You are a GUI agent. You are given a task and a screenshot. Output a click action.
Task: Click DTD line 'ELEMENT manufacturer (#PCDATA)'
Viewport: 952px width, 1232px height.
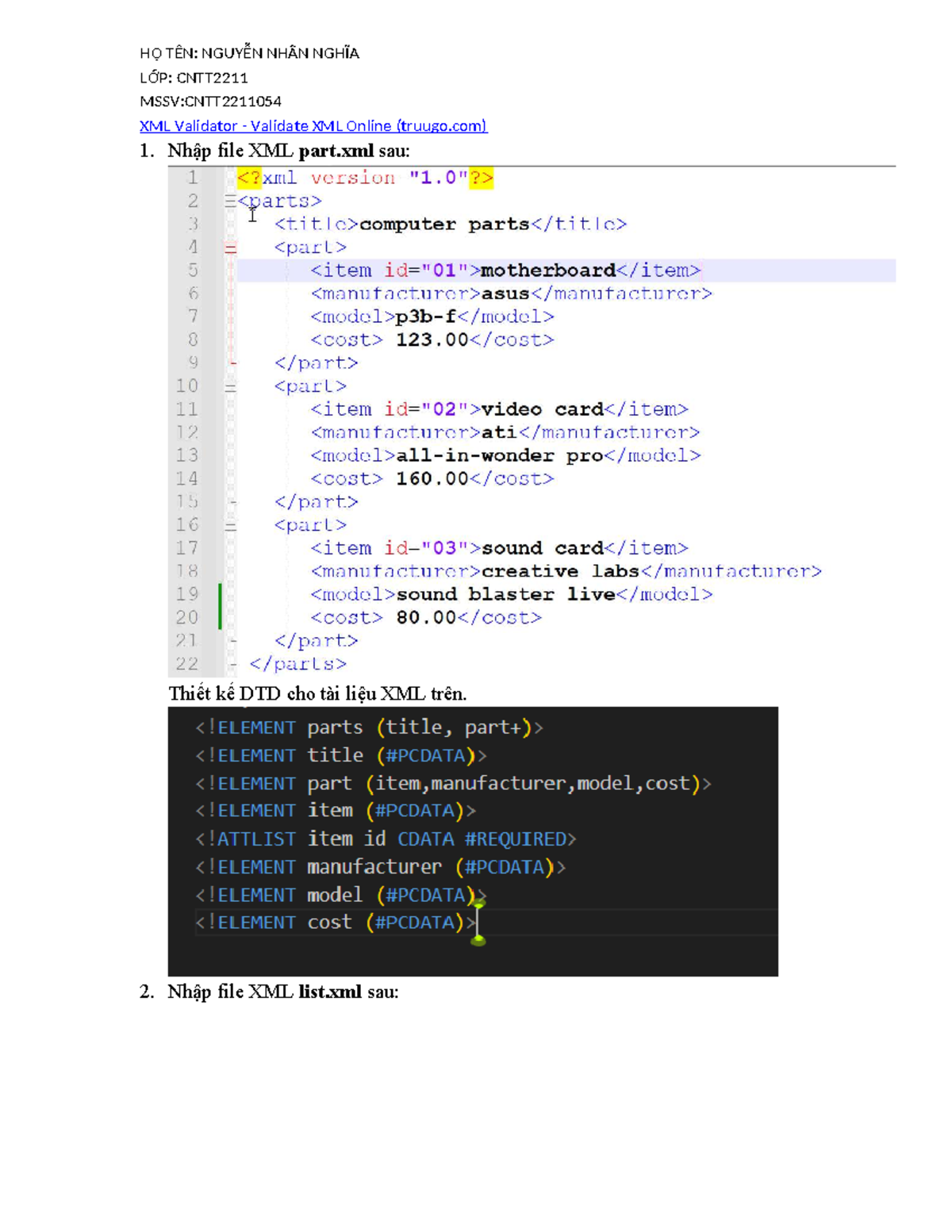point(381,867)
